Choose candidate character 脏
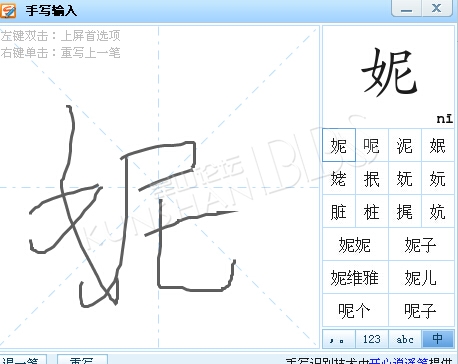458x364 pixels. click(x=339, y=211)
